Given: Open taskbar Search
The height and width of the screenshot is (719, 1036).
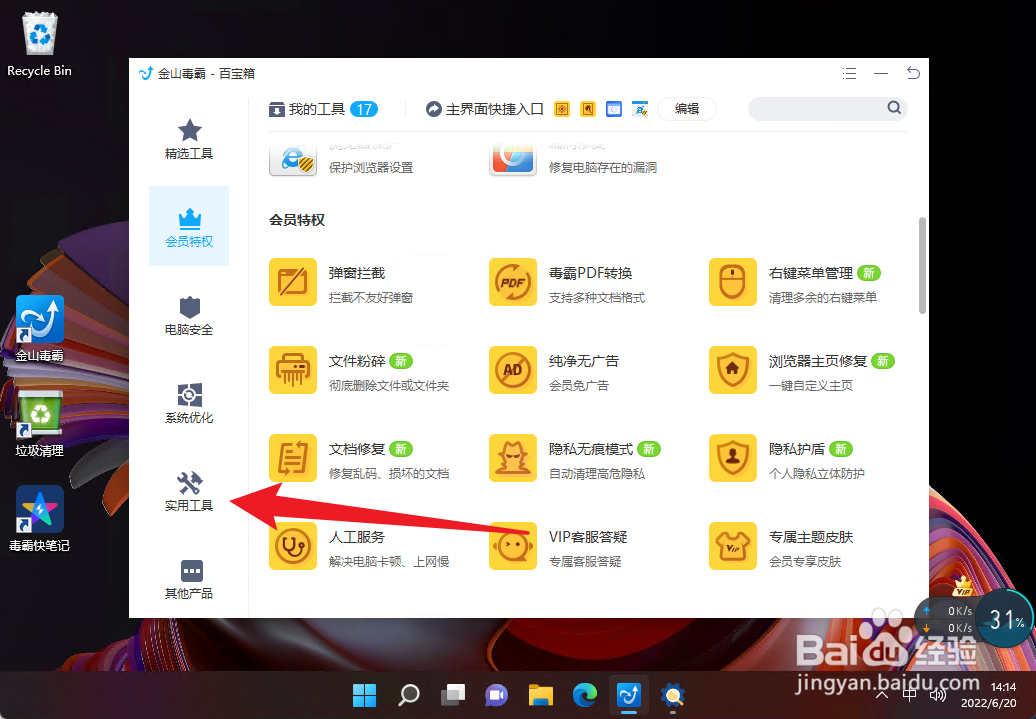Looking at the screenshot, I should [x=409, y=695].
